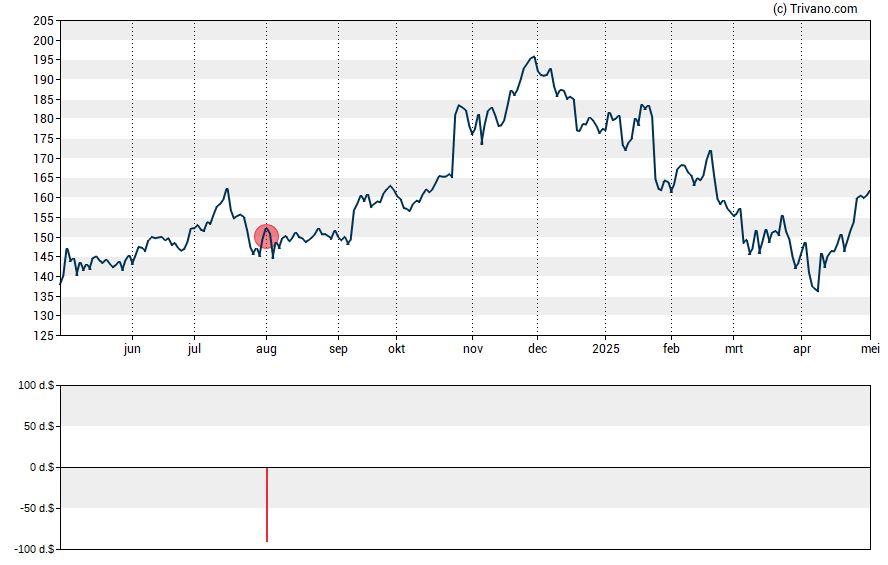888x565 pixels.
Task: Select the 'mei' month label
Action: (870, 349)
